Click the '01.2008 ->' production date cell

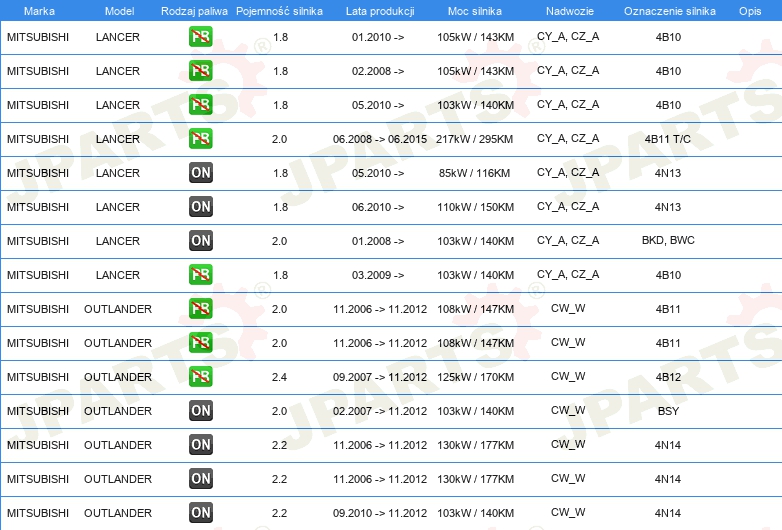pos(378,241)
